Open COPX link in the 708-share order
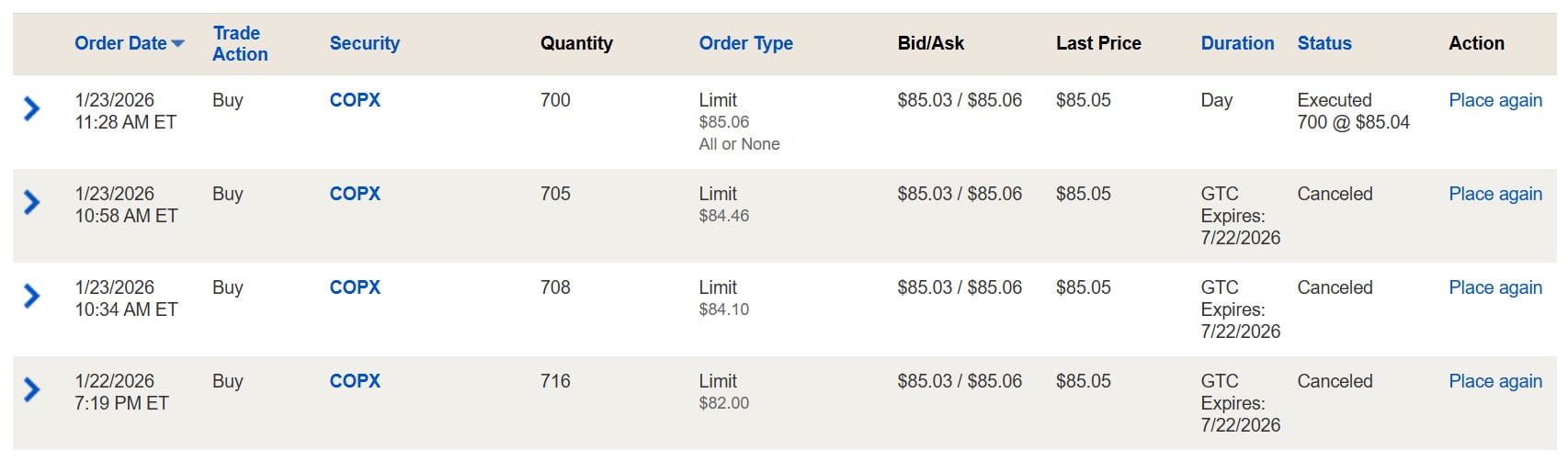Image resolution: width=1568 pixels, height=461 pixels. (355, 287)
